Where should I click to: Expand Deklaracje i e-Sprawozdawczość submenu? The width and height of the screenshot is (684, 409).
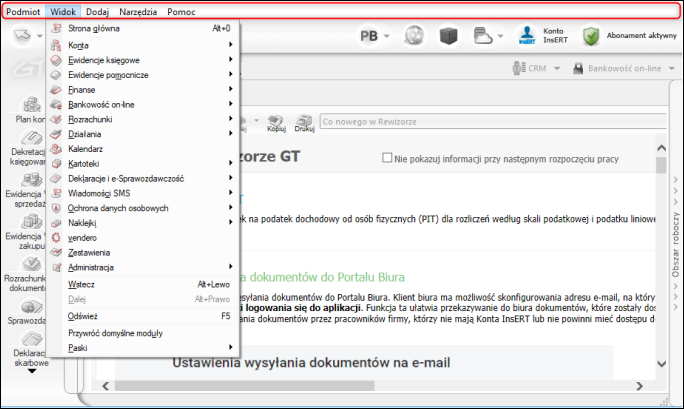pos(230,178)
